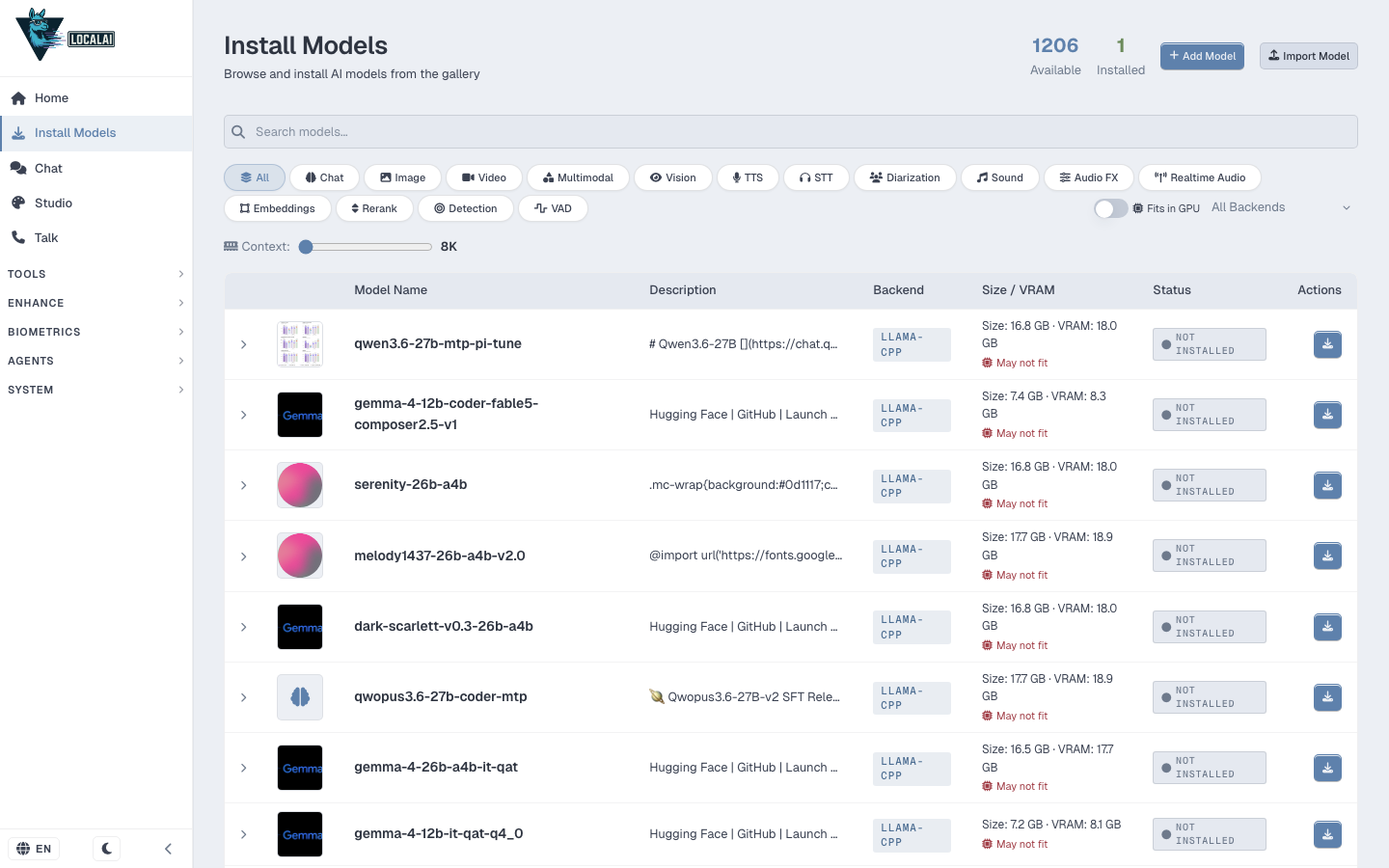Click the Model Name column header
The image size is (1389, 868).
tap(391, 290)
